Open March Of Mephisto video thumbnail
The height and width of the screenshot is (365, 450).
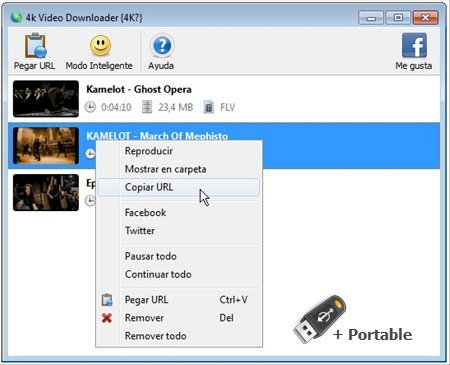coord(46,146)
